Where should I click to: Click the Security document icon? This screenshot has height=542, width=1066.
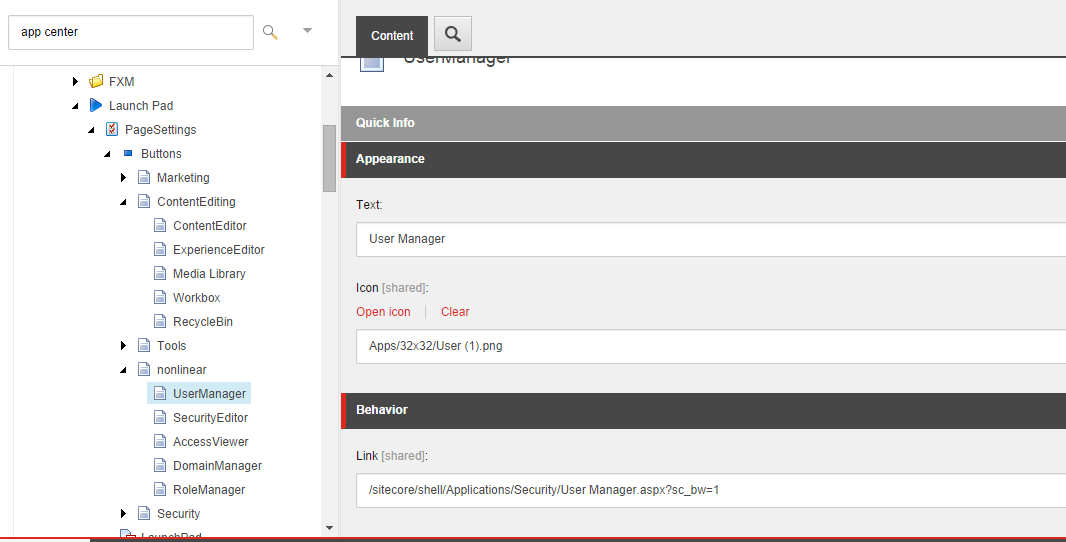tap(144, 513)
